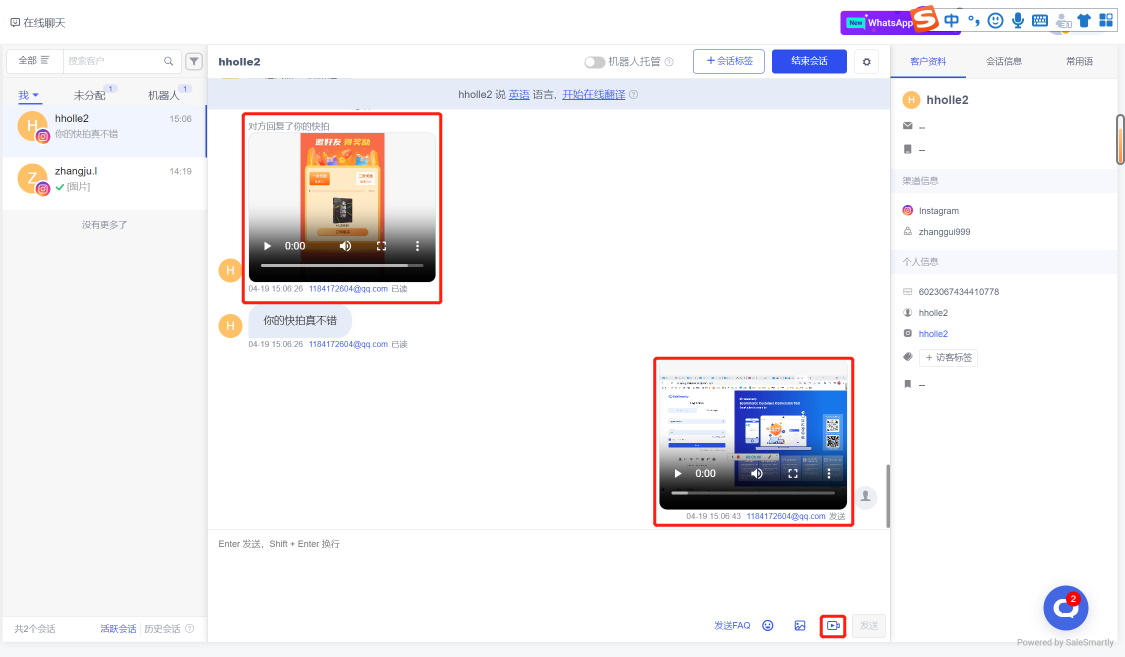Switch to the 未分配 tab
The height and width of the screenshot is (657, 1125).
pyautogui.click(x=90, y=96)
